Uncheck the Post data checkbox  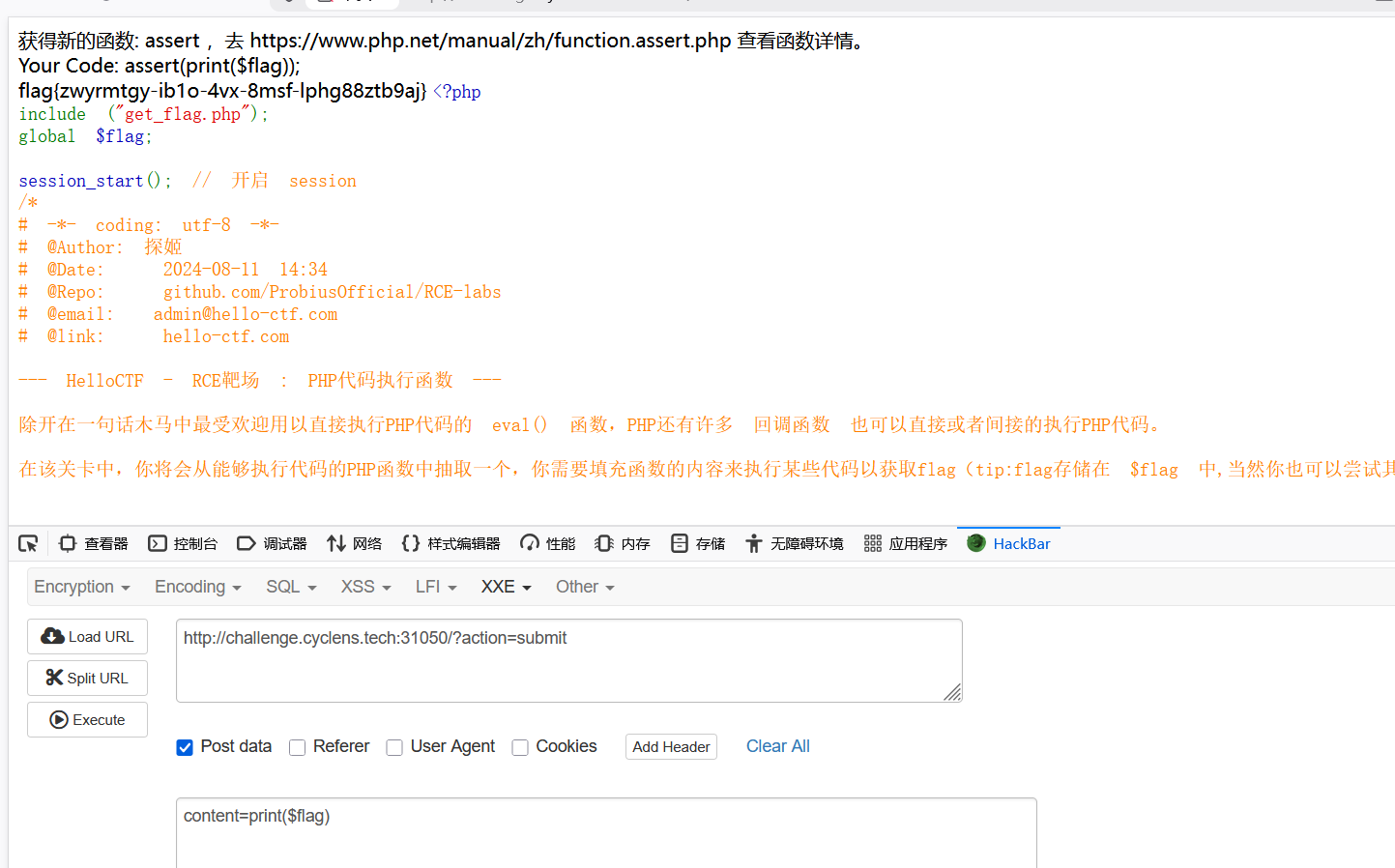click(185, 747)
